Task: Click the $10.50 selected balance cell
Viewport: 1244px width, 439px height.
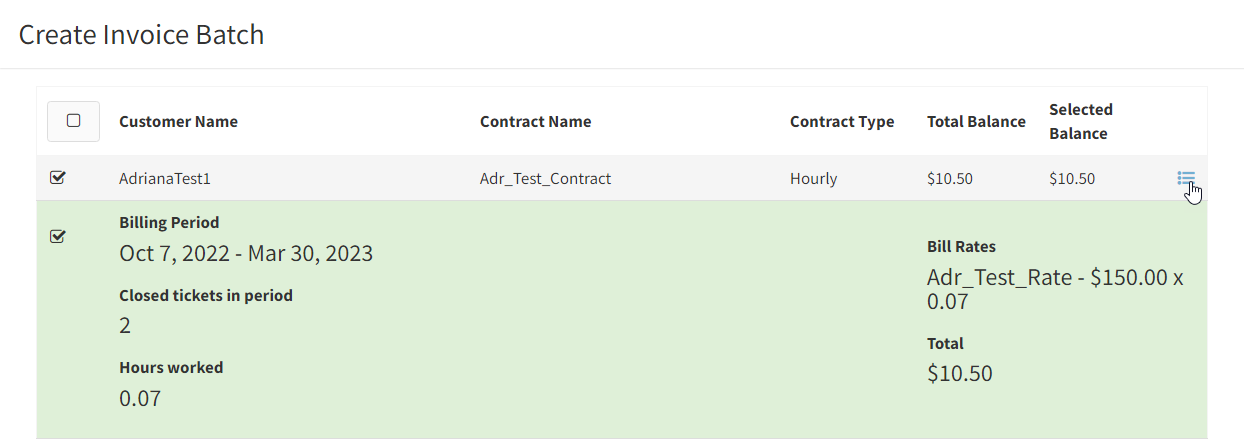Action: 1072,179
